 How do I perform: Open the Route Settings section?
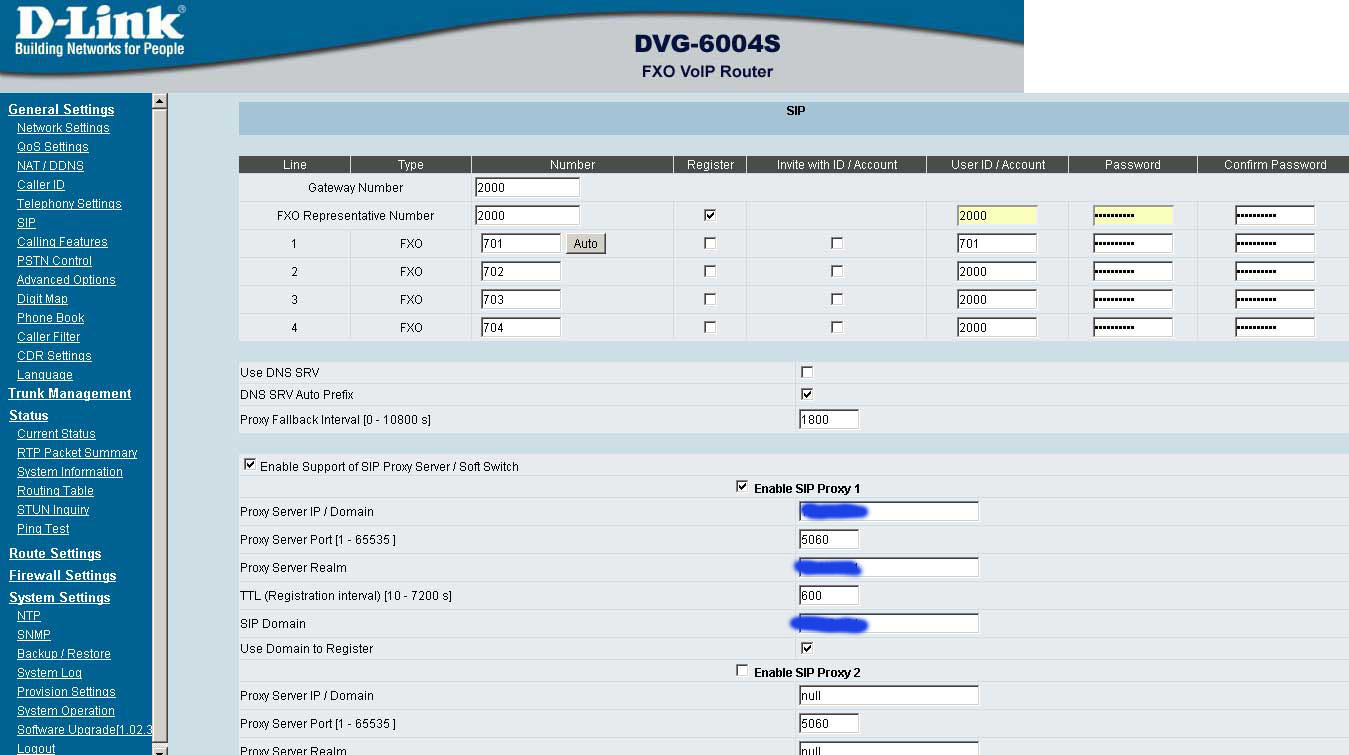[55, 553]
